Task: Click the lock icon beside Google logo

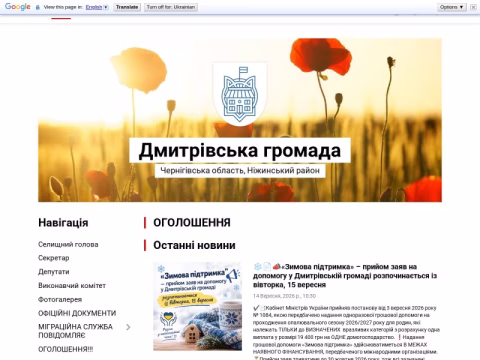Action: (38, 7)
